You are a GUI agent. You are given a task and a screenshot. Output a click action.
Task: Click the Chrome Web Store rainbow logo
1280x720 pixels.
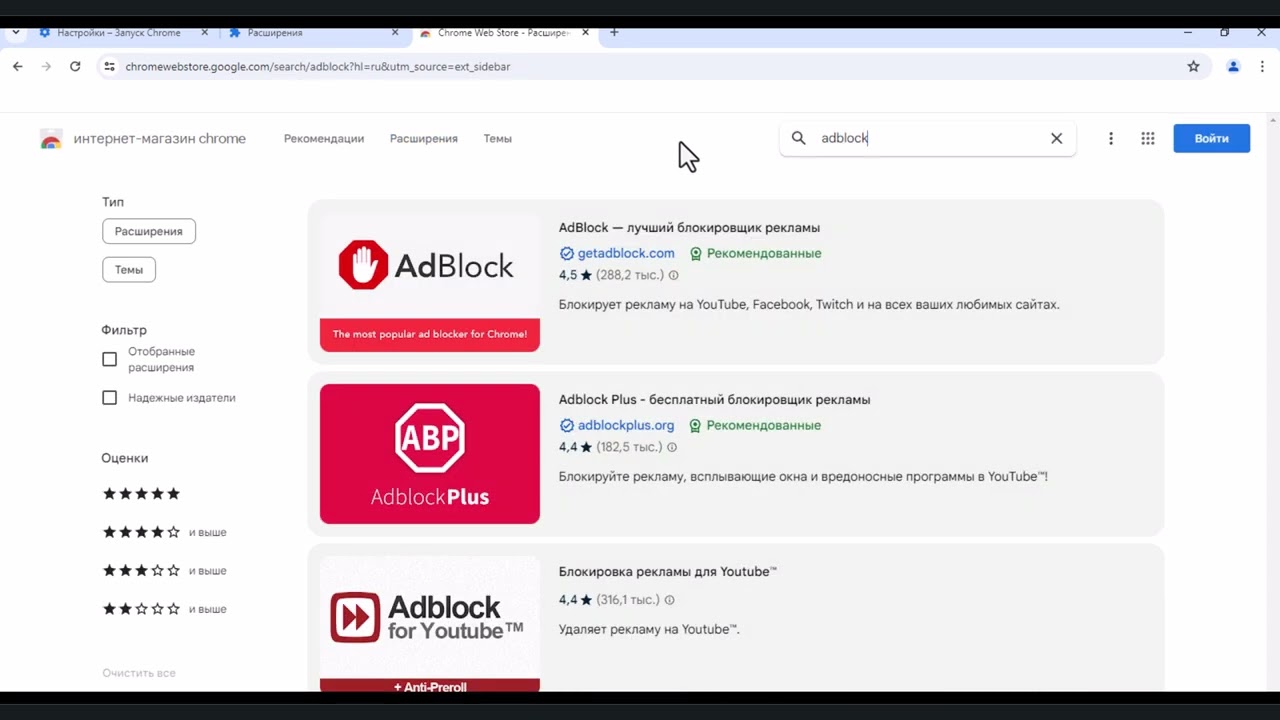point(51,139)
